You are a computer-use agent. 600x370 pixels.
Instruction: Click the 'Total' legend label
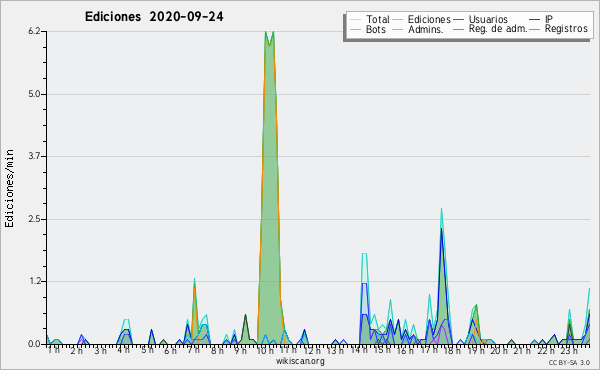[378, 19]
